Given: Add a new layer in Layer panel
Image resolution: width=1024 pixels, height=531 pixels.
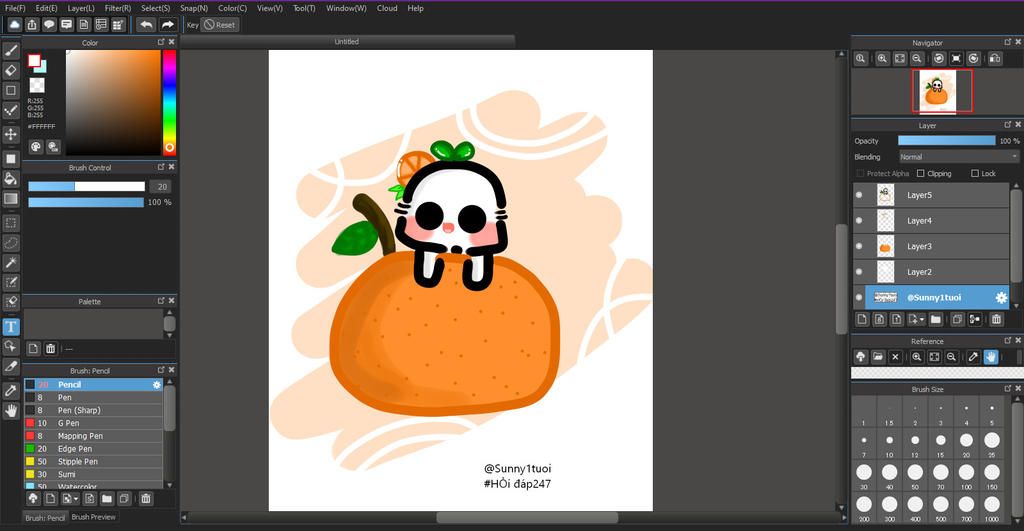Looking at the screenshot, I should click(862, 319).
